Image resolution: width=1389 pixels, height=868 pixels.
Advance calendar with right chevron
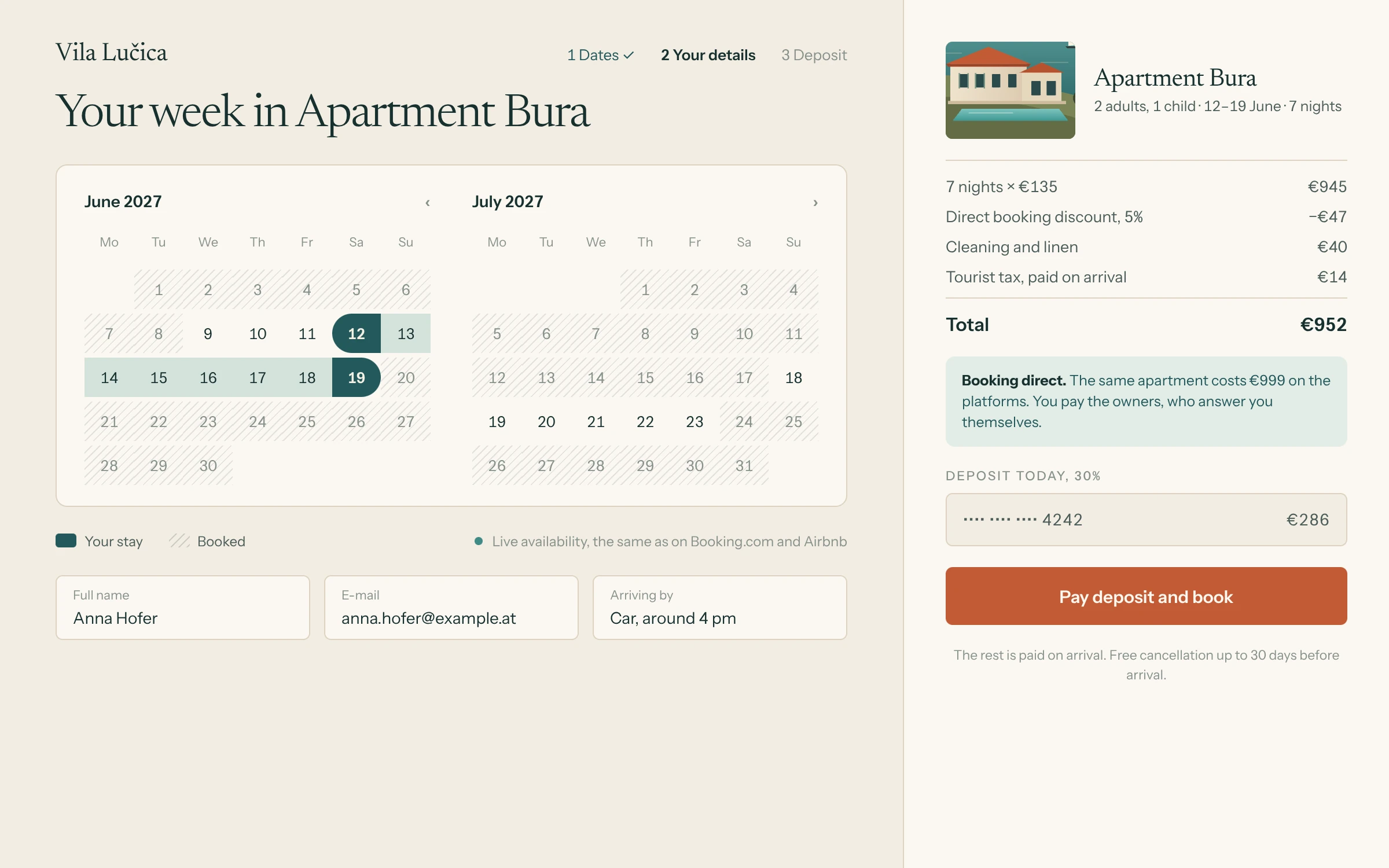tap(815, 203)
